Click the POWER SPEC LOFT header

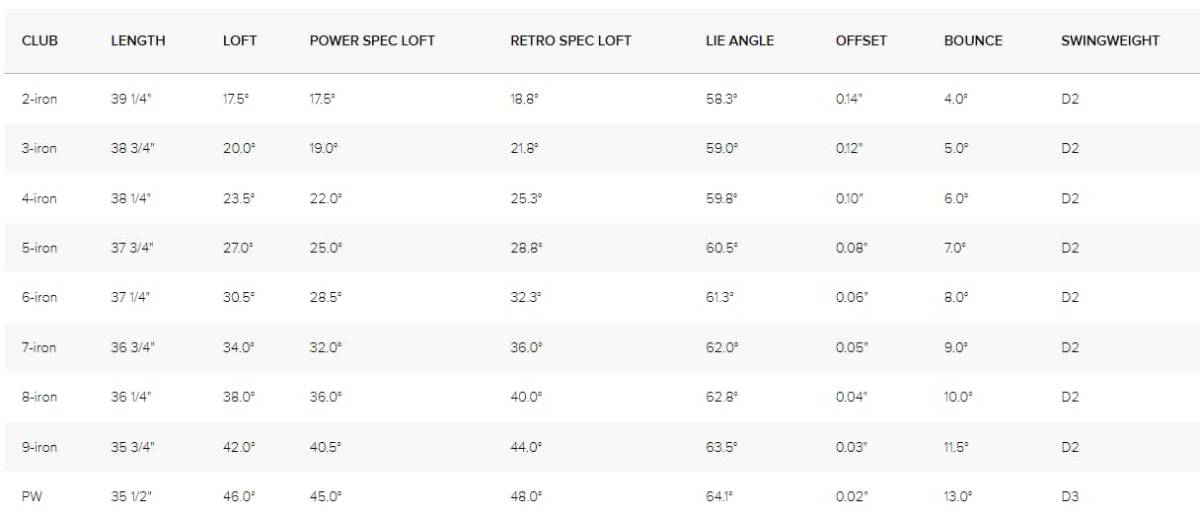(x=372, y=41)
